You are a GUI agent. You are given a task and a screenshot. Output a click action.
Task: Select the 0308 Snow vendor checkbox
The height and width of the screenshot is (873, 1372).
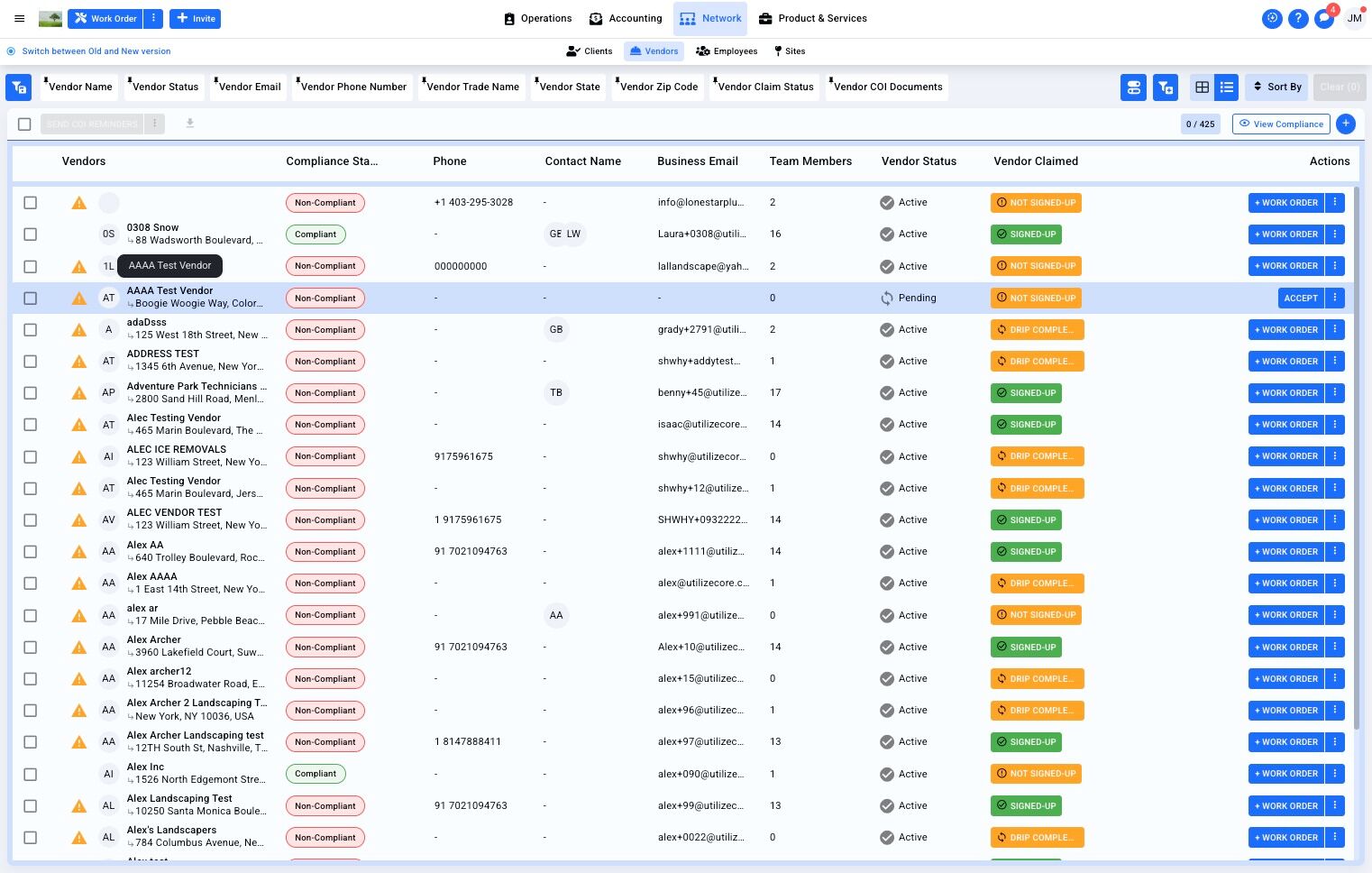point(30,234)
